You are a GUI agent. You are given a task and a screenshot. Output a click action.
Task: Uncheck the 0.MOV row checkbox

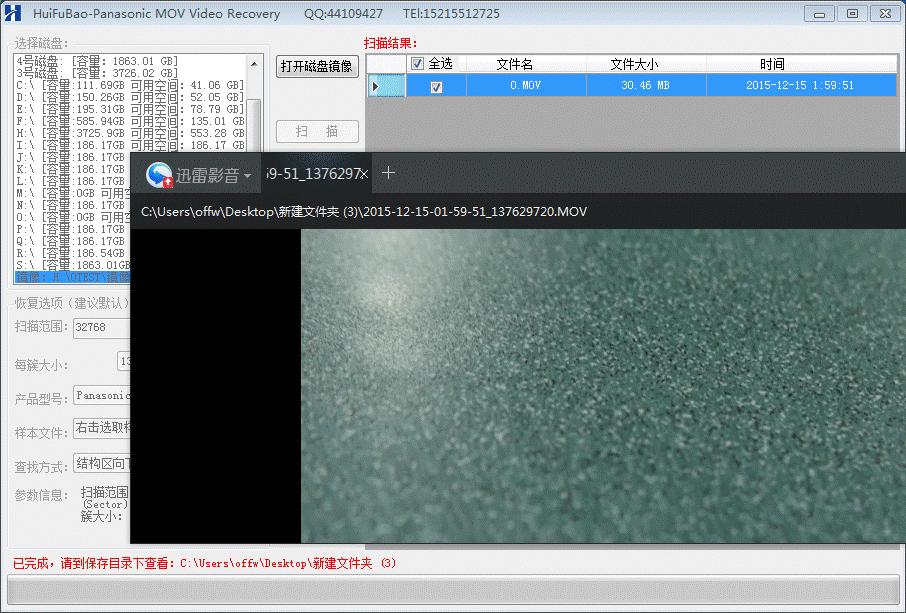point(436,87)
